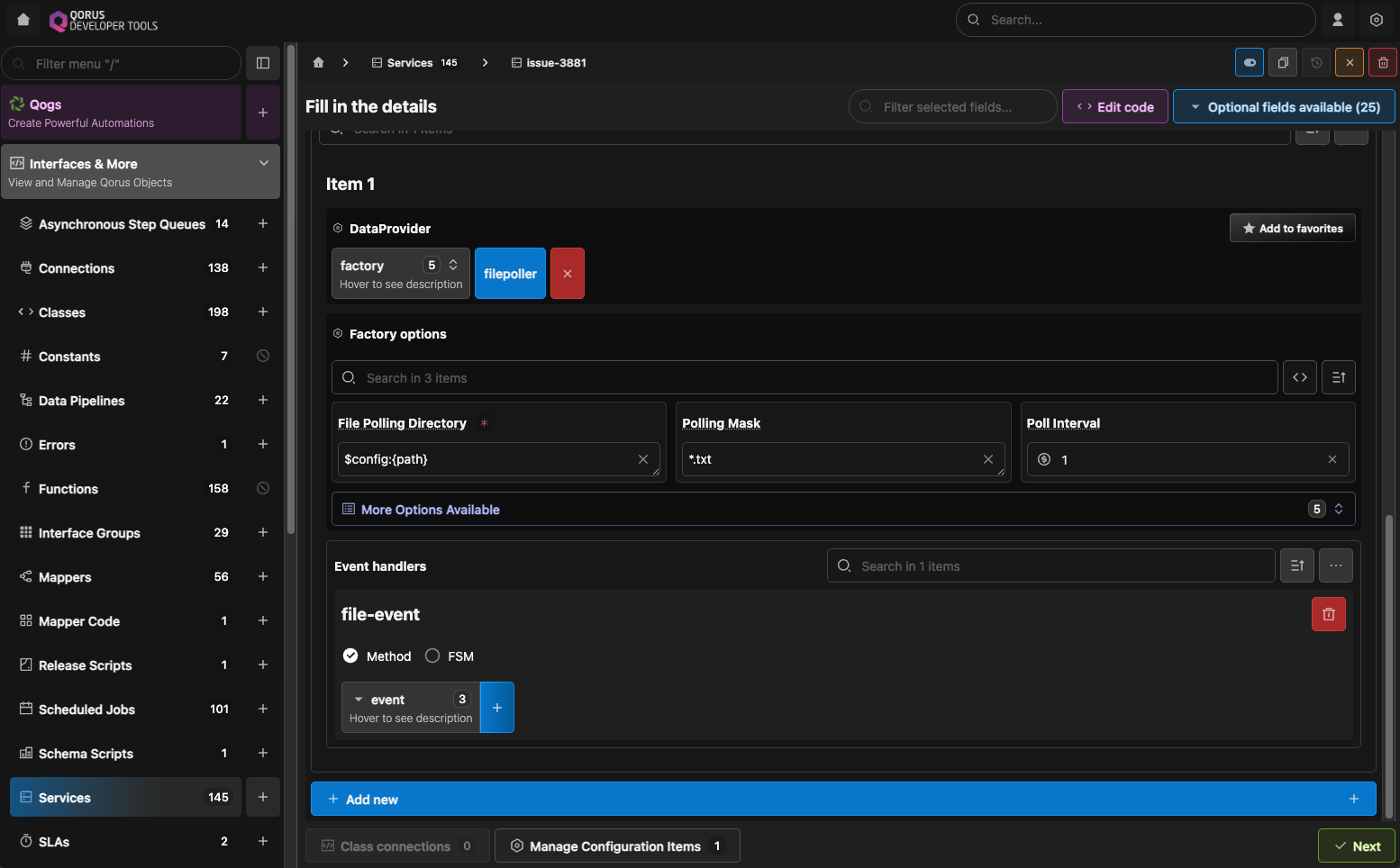This screenshot has width=1400, height=868.
Task: Add a new Connection with plus icon
Action: (263, 268)
